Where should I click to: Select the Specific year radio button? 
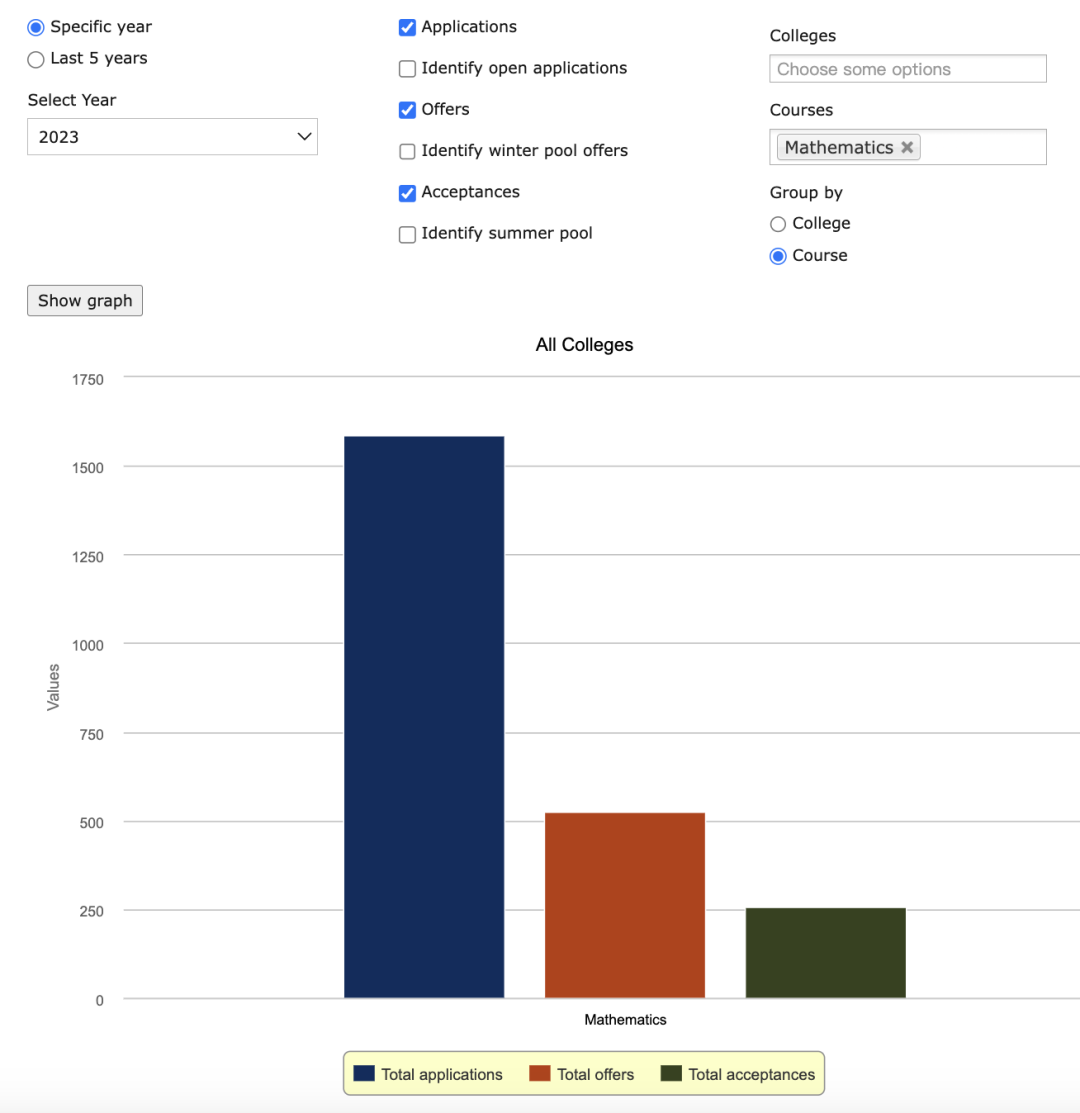(x=35, y=28)
